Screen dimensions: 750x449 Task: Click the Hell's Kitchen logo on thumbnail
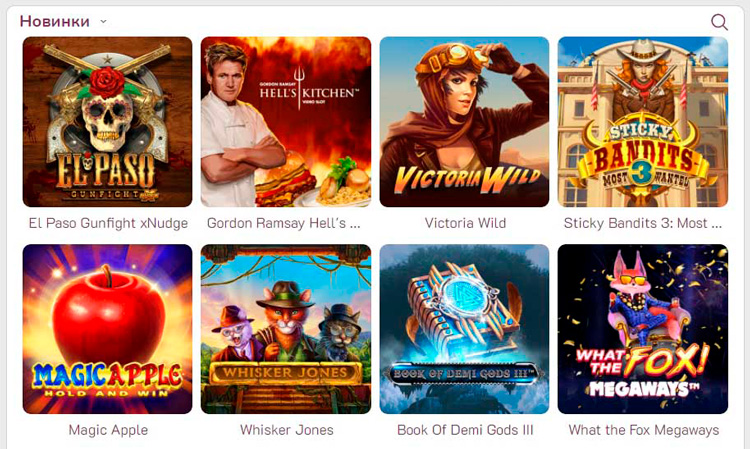(x=308, y=89)
